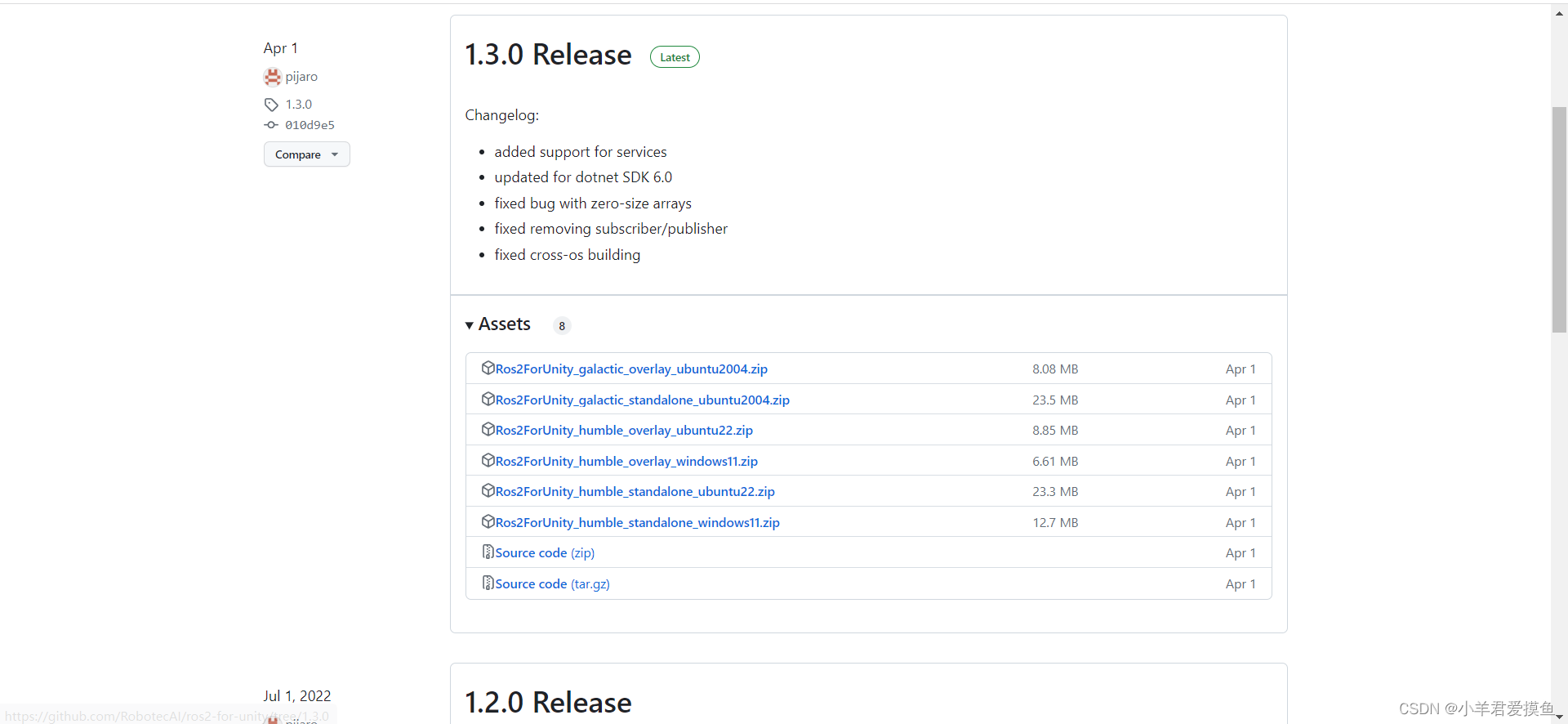Click the Apr 1 release date in sidebar

click(x=281, y=48)
